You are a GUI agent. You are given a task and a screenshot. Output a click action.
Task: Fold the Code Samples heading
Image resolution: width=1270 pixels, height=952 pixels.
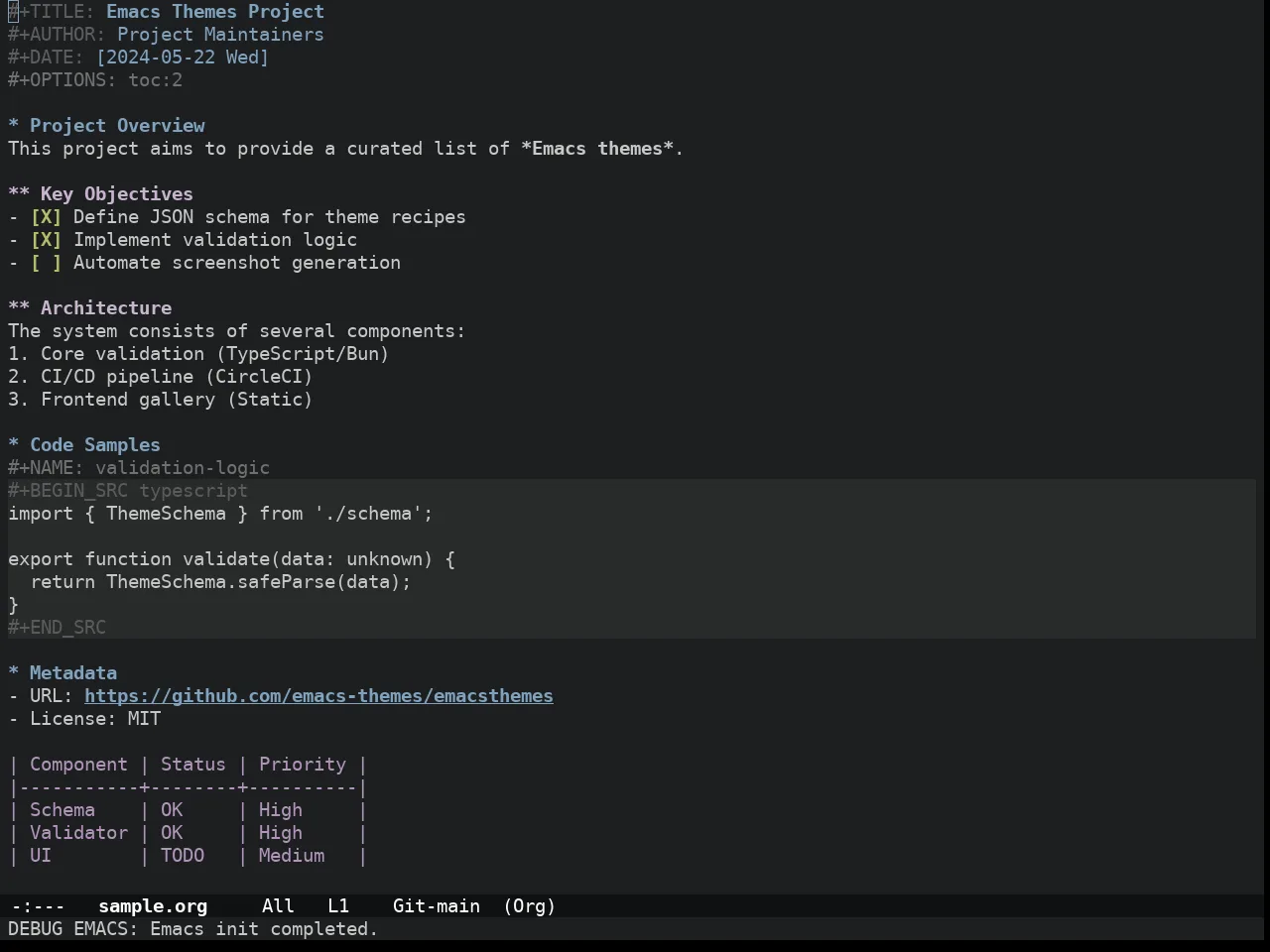[84, 445]
